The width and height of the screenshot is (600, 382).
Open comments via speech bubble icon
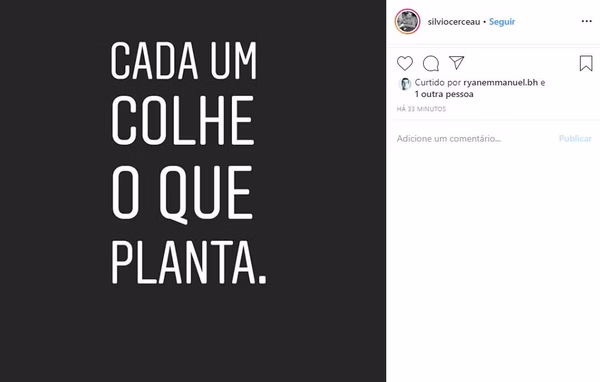point(431,64)
